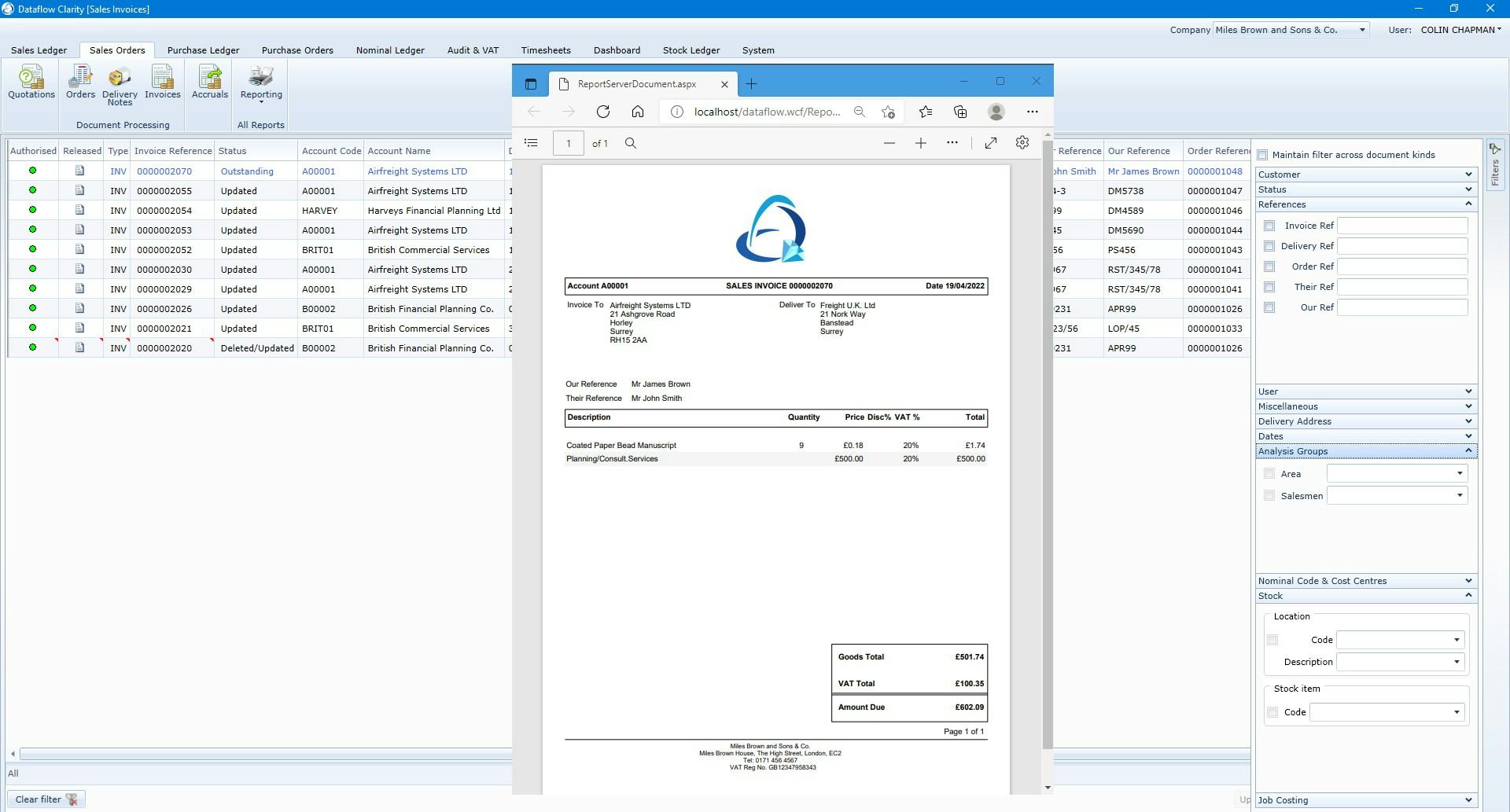Add this page to favorites
The height and width of the screenshot is (812, 1510).
pos(889,112)
